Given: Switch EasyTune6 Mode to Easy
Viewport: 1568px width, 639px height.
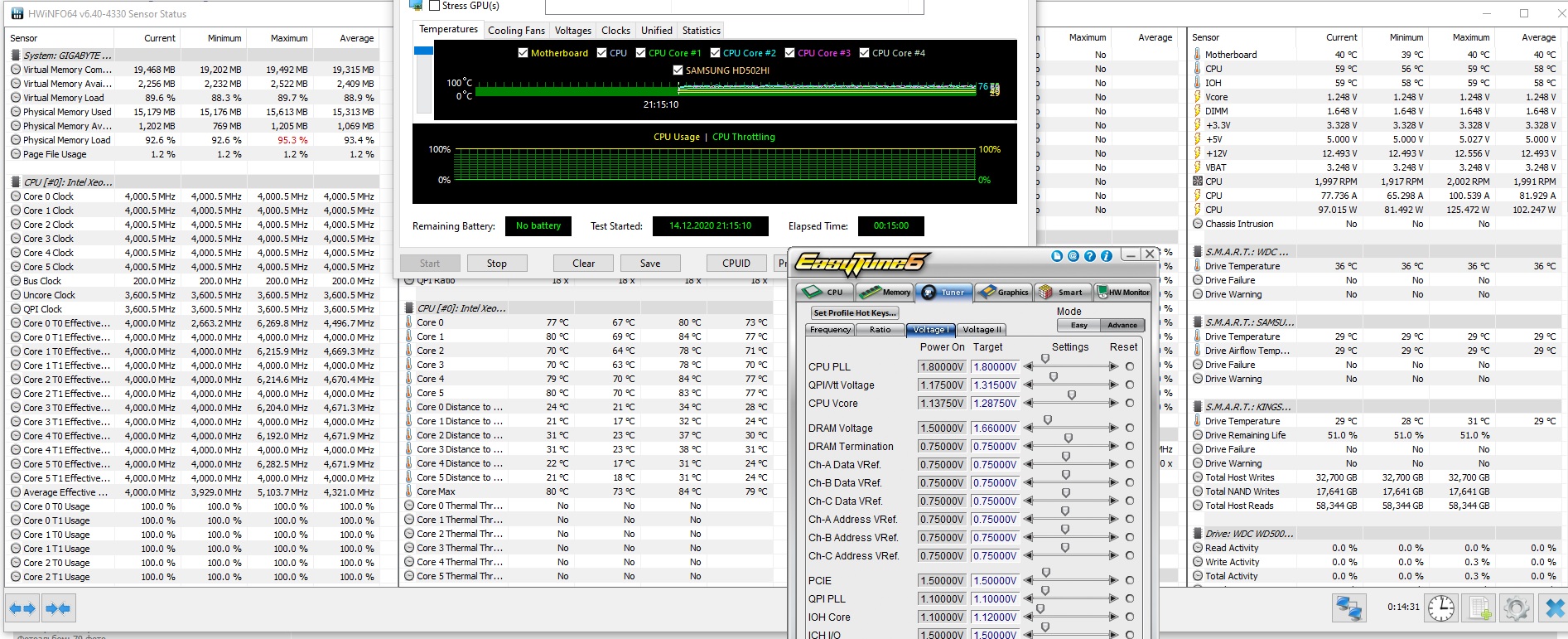Looking at the screenshot, I should 1079,326.
